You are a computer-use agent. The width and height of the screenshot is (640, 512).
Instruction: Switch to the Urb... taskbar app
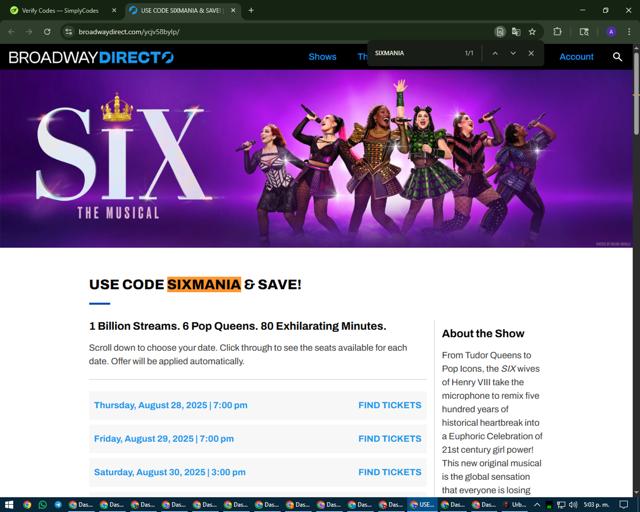(515, 505)
